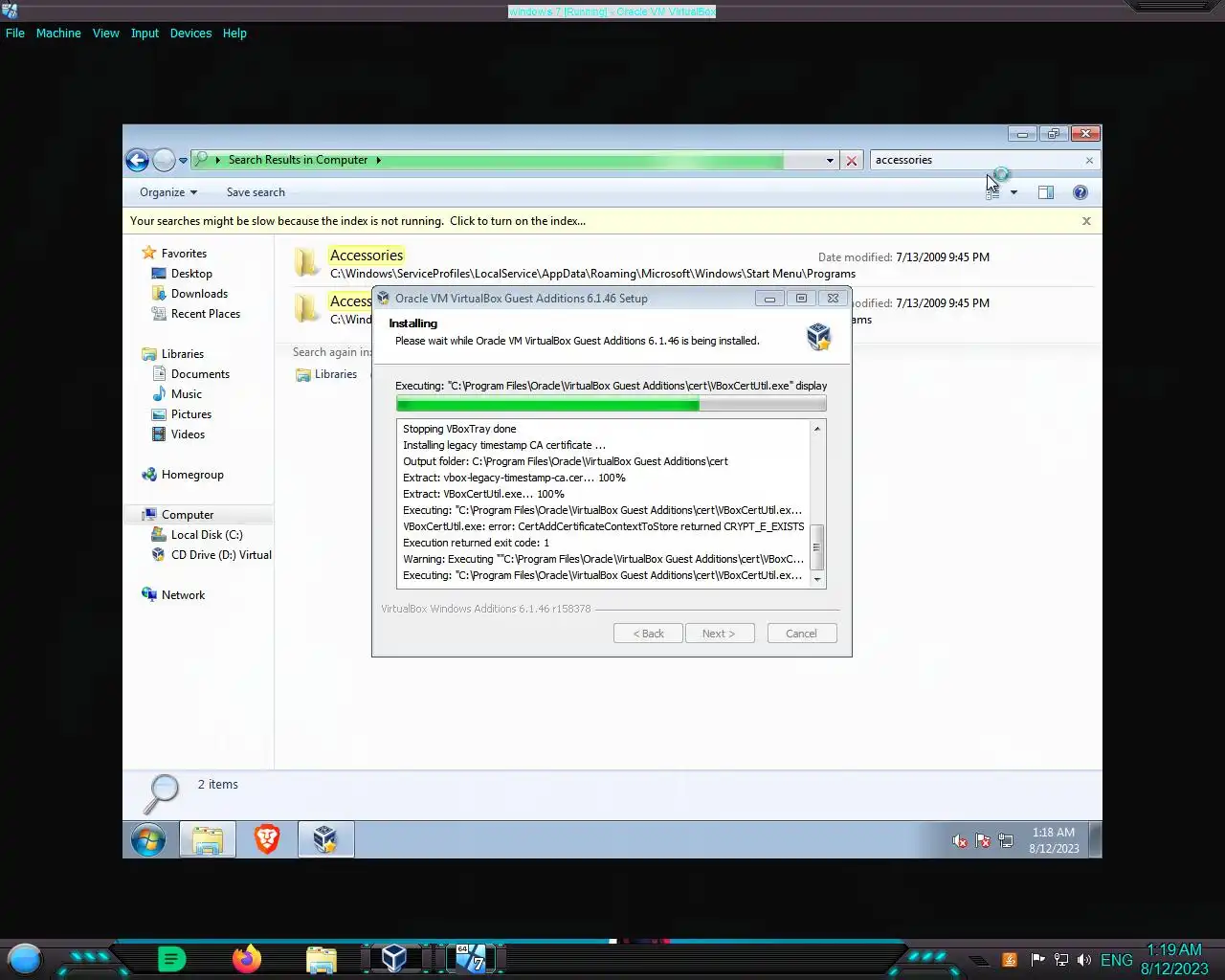Click the Show desktop strip in guest
Image resolution: width=1225 pixels, height=980 pixels.
[1096, 839]
